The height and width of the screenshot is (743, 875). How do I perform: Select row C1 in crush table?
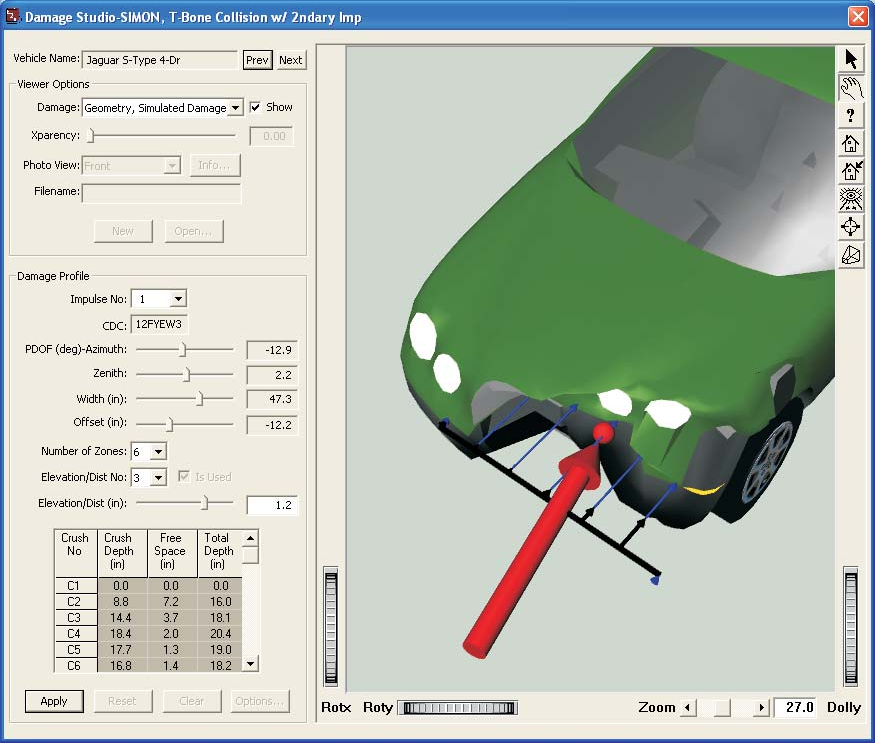[x=148, y=586]
